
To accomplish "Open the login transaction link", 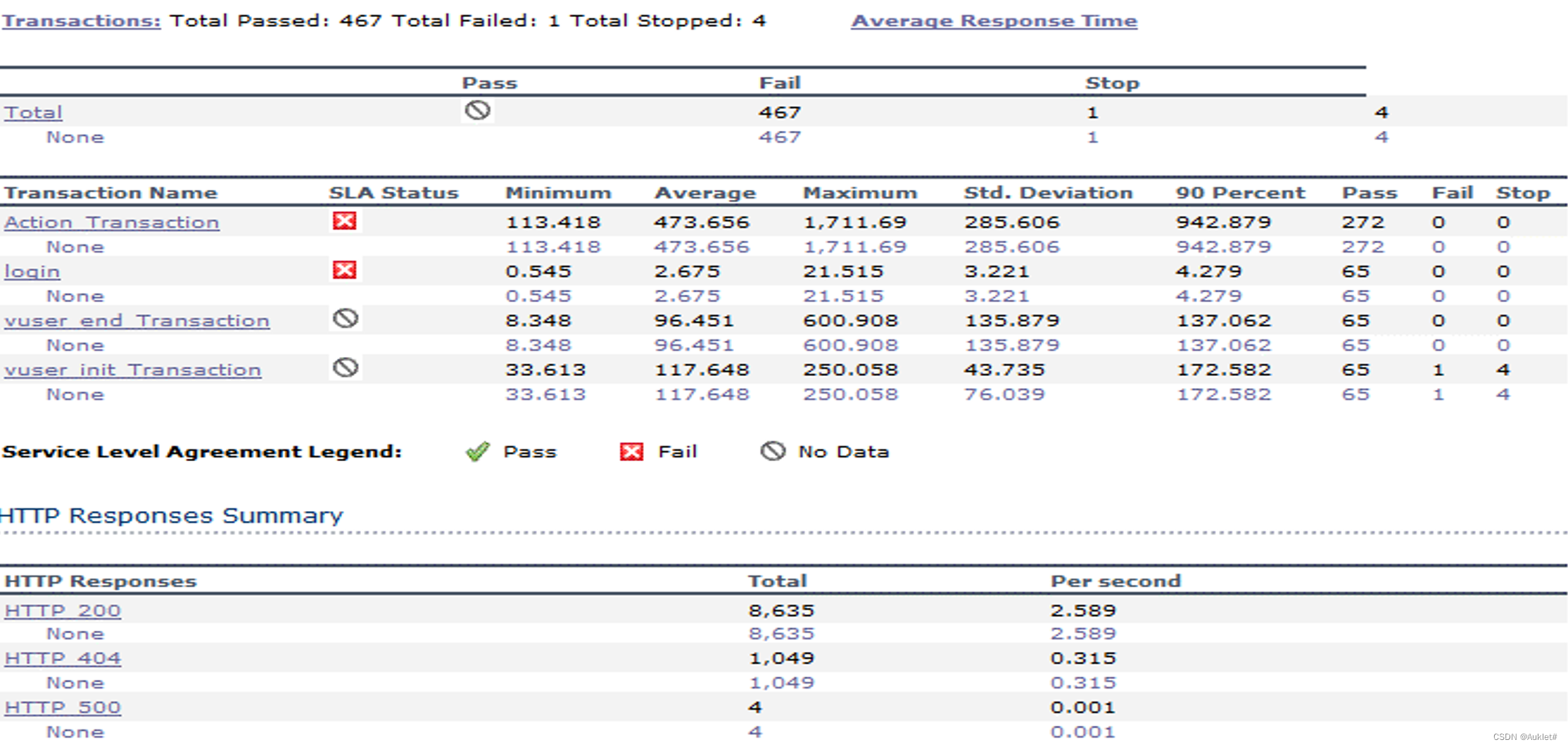I will tap(32, 272).
